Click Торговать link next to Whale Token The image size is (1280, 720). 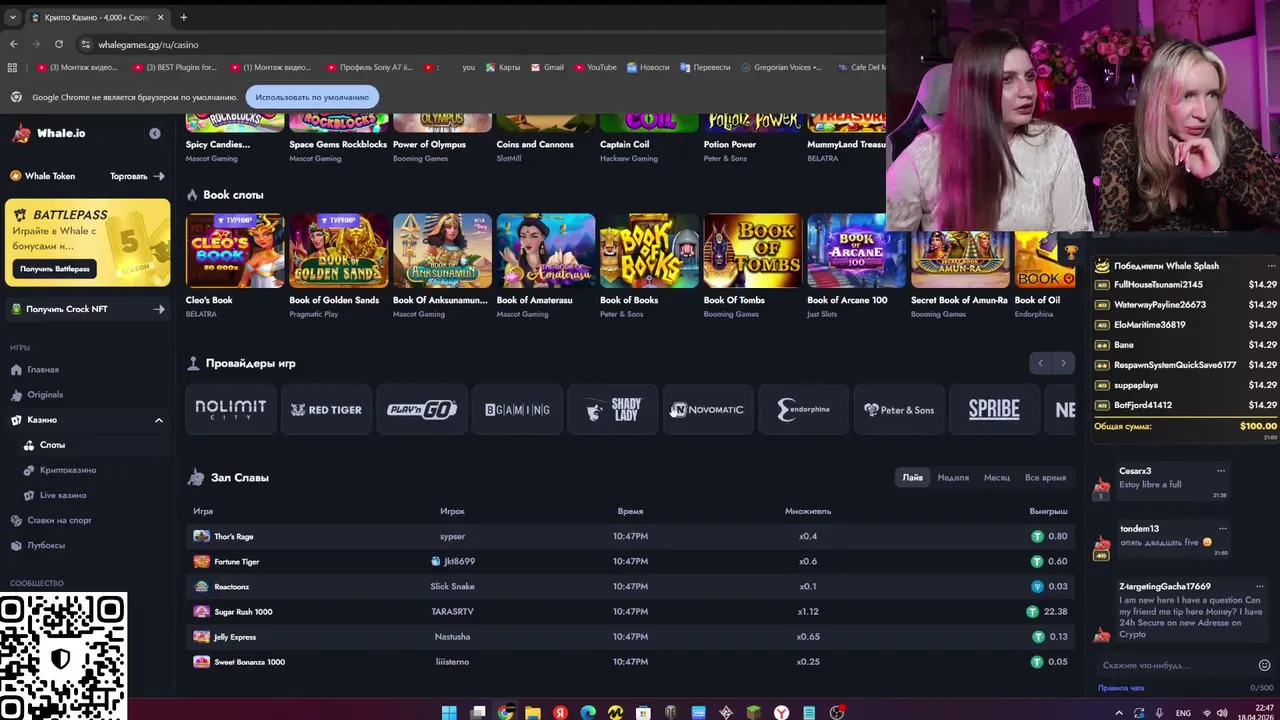click(137, 176)
